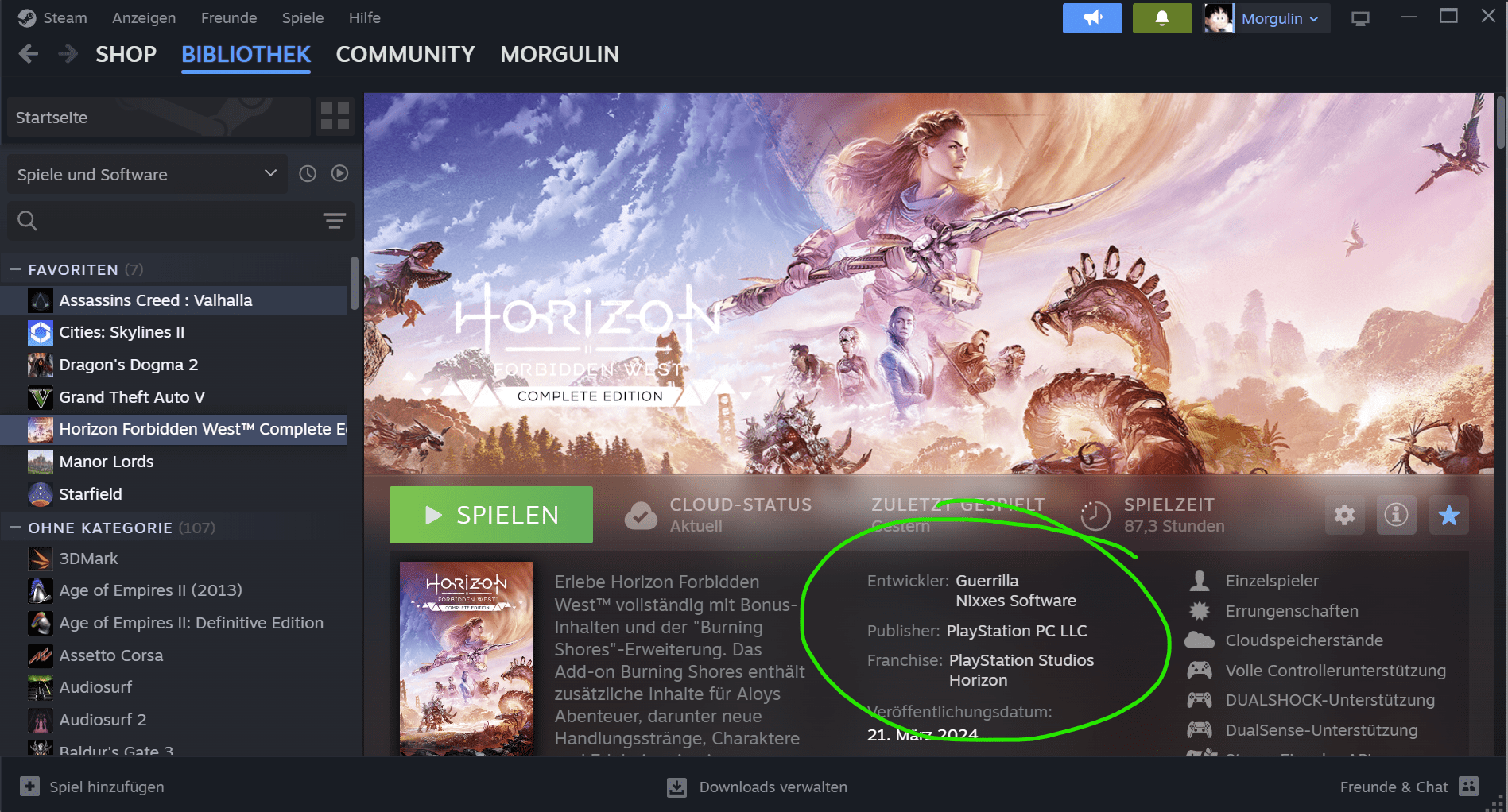Screen dimensions: 1508x812
Task: Collapse the OHNE KATEGORIE section
Action: coord(15,528)
